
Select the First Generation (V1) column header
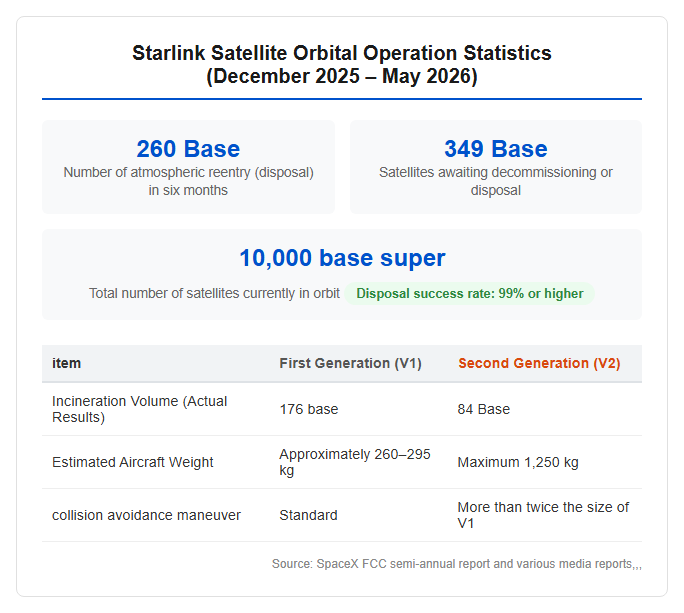[350, 363]
